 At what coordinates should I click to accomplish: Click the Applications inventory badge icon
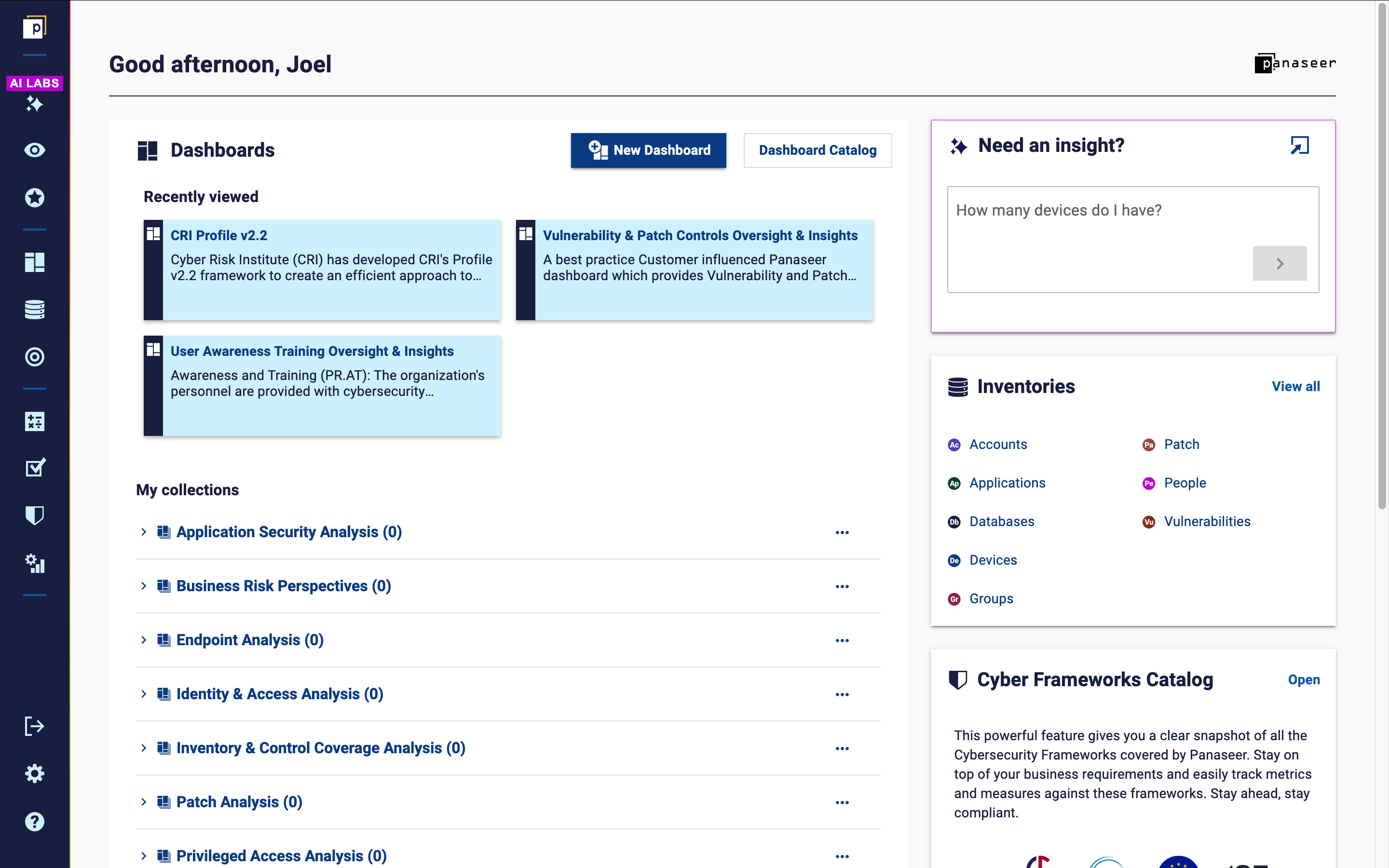pos(954,483)
